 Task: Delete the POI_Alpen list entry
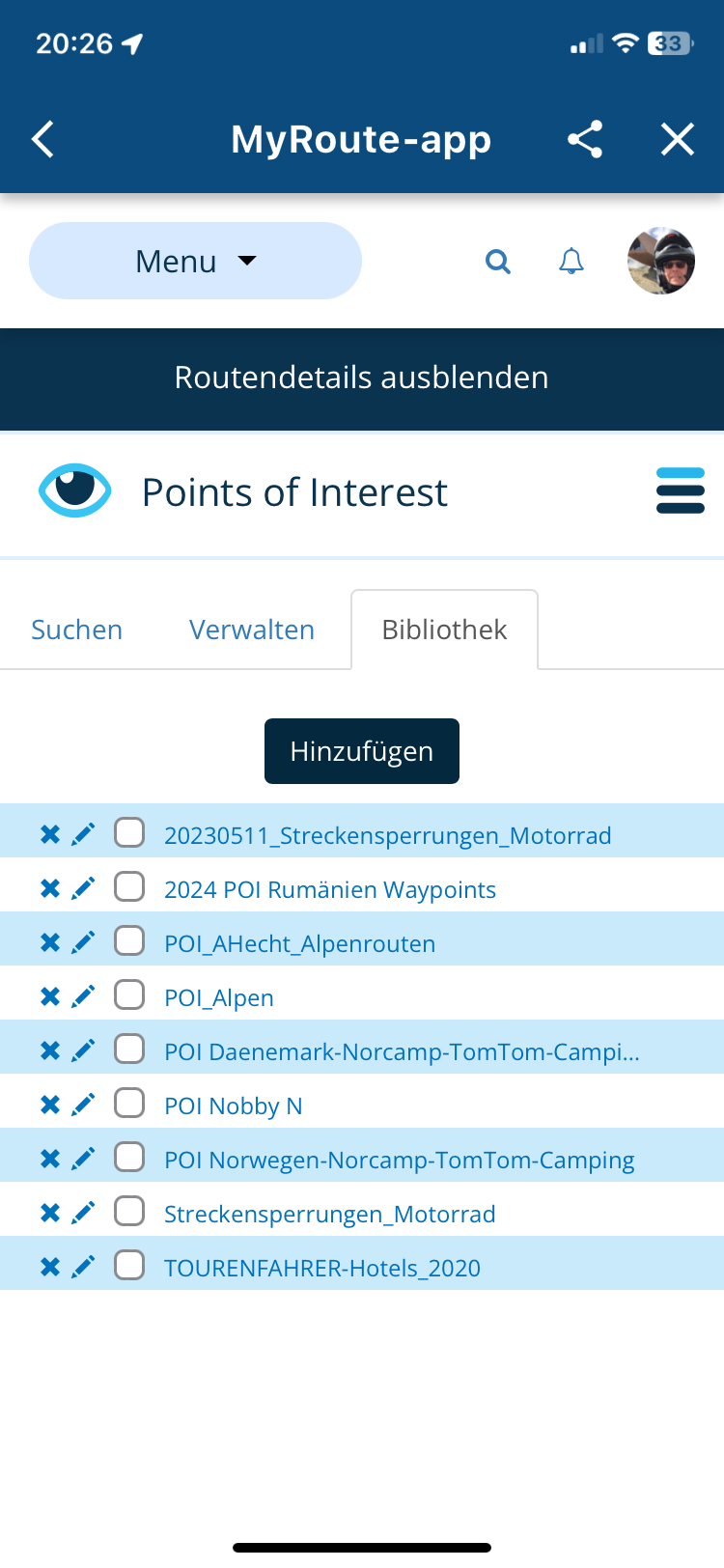[50, 996]
